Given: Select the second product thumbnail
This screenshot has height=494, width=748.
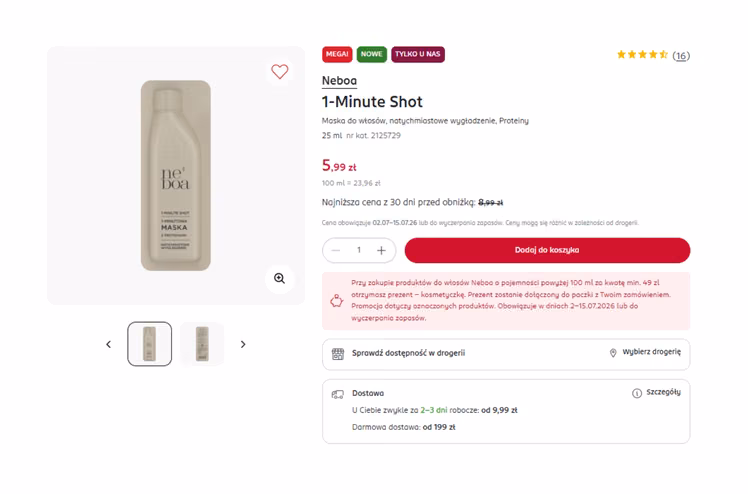Looking at the screenshot, I should point(202,344).
